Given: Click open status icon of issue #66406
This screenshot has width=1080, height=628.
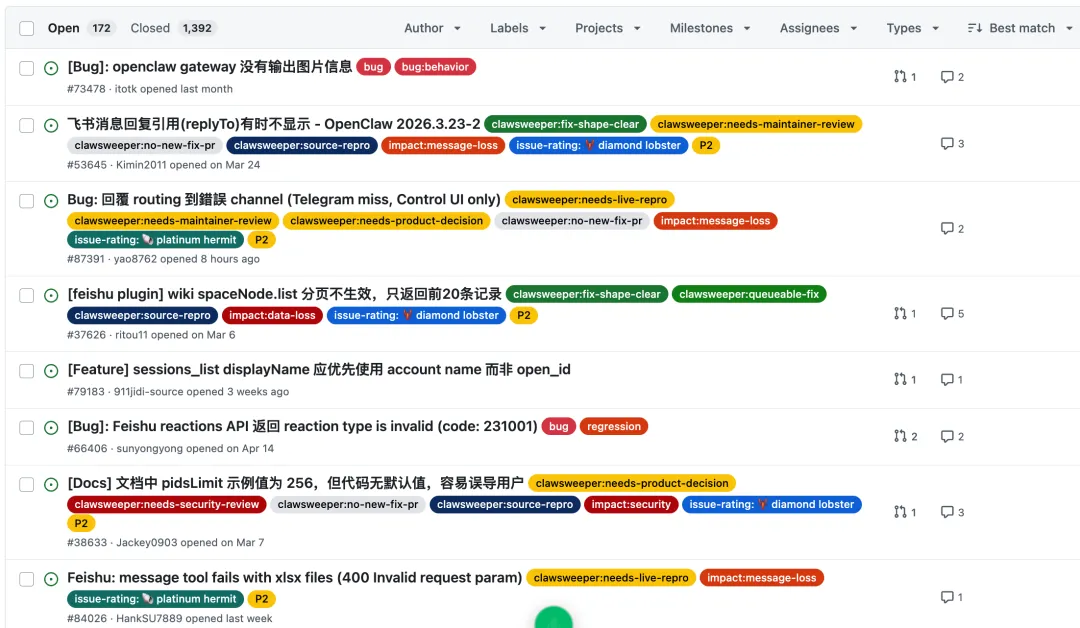Looking at the screenshot, I should click(x=51, y=428).
